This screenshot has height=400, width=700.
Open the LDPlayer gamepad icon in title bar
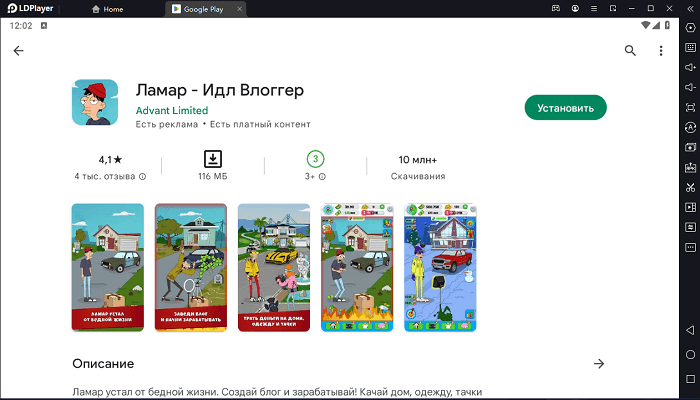click(x=556, y=8)
